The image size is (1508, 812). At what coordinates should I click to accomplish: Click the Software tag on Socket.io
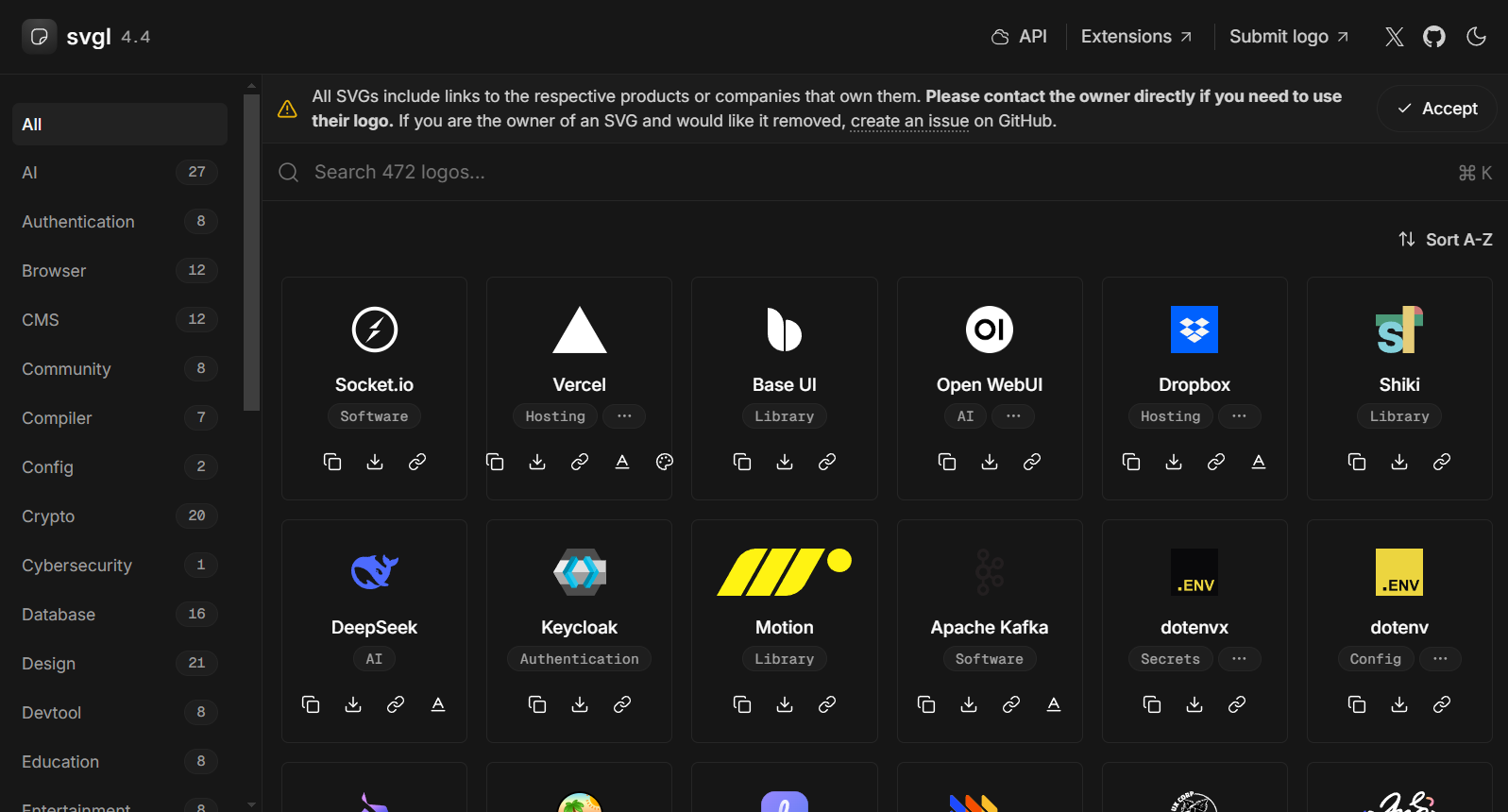tap(375, 416)
